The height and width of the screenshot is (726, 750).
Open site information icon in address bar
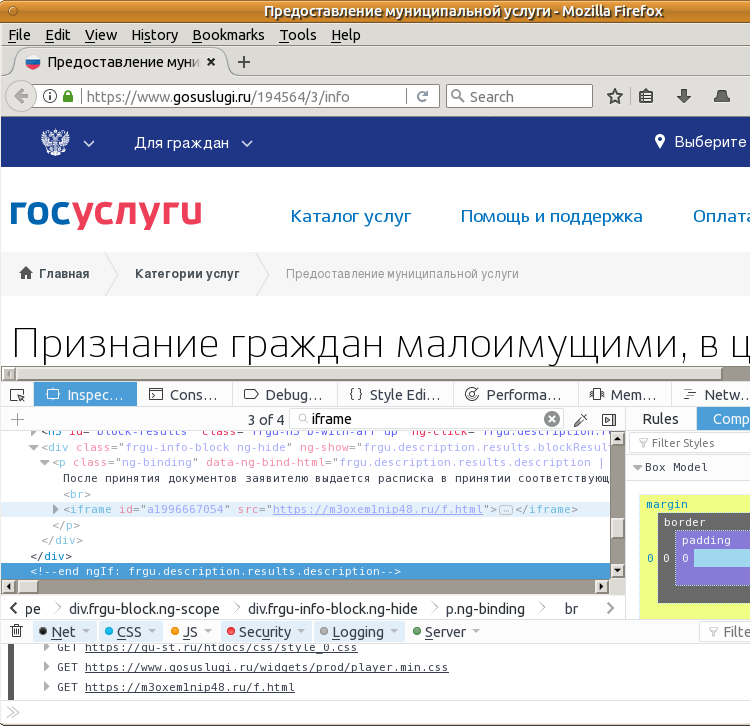click(50, 97)
